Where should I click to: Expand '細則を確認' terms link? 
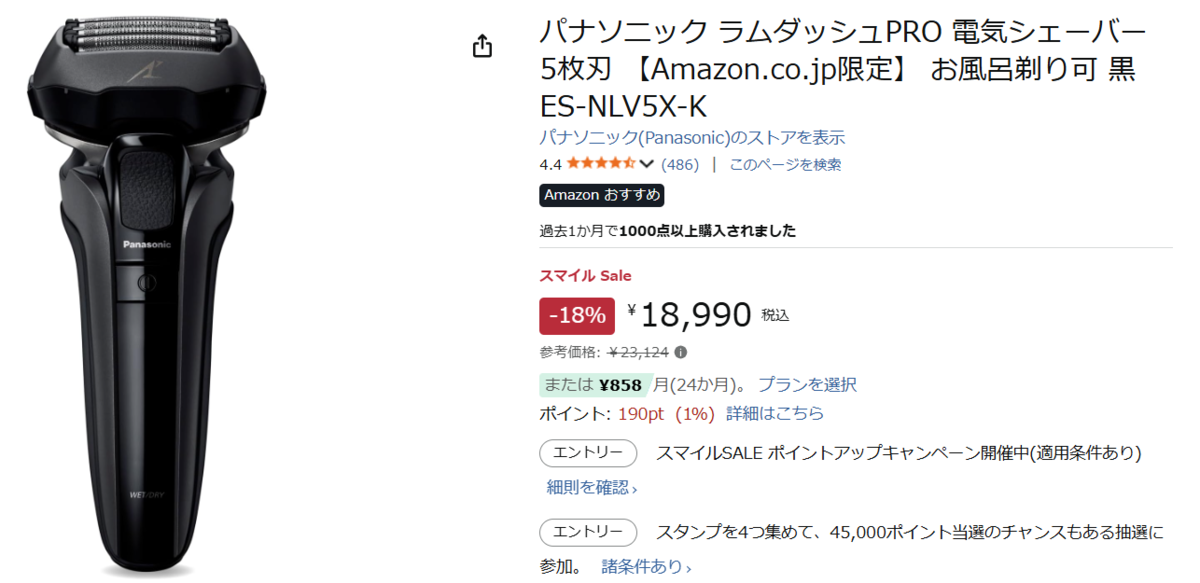click(x=591, y=487)
